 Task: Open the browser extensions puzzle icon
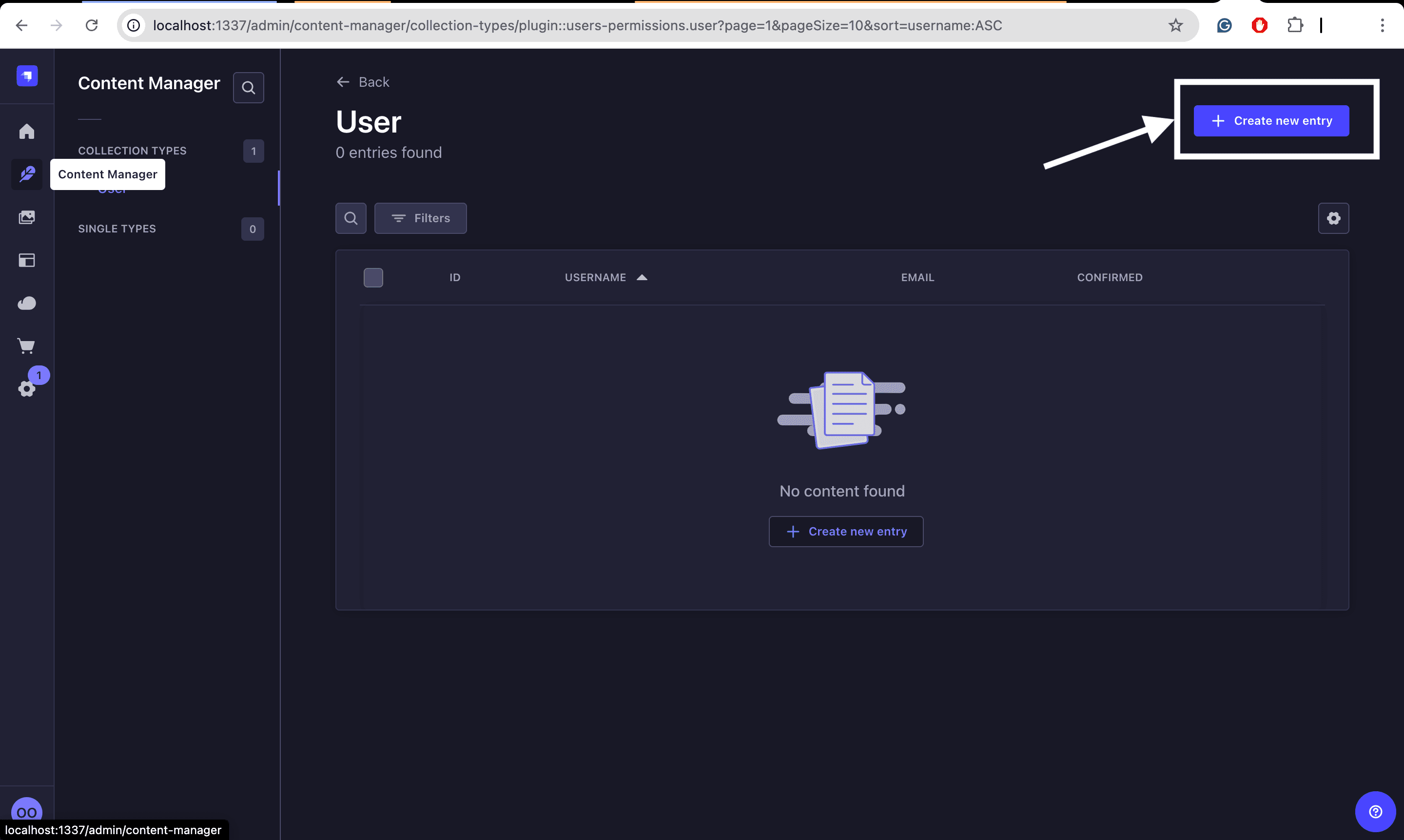(1295, 25)
